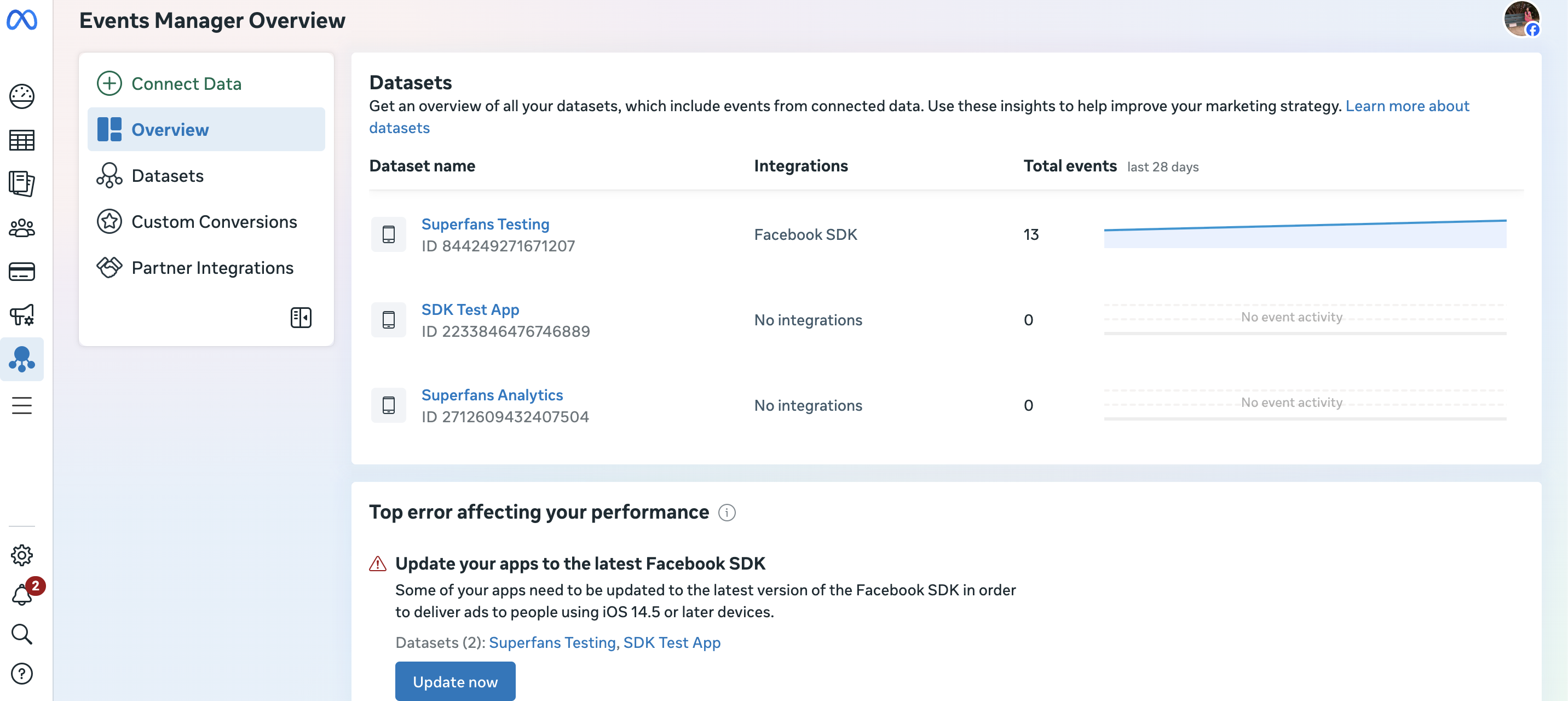1568x701 pixels.
Task: Open the Ads Manager table icon
Action: [22, 140]
